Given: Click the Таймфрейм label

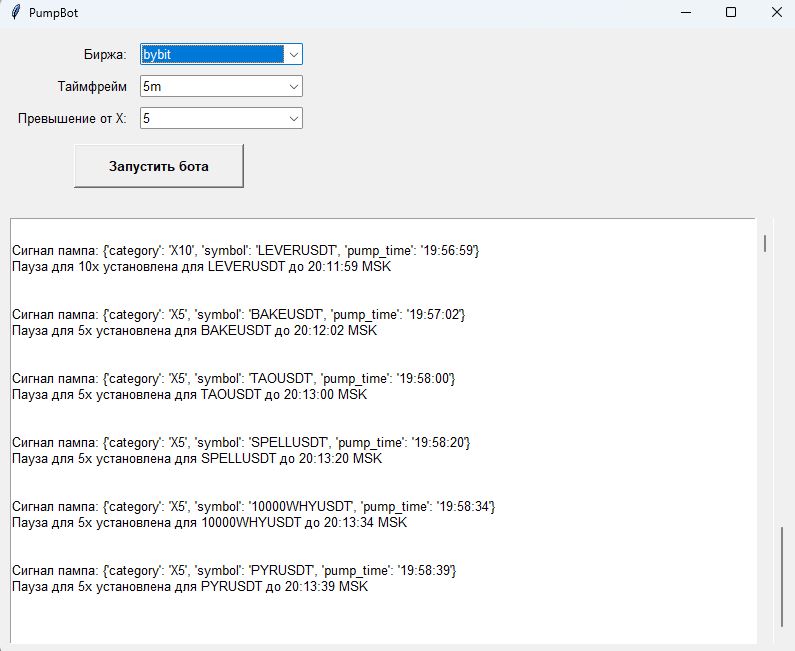Looking at the screenshot, I should (92, 87).
